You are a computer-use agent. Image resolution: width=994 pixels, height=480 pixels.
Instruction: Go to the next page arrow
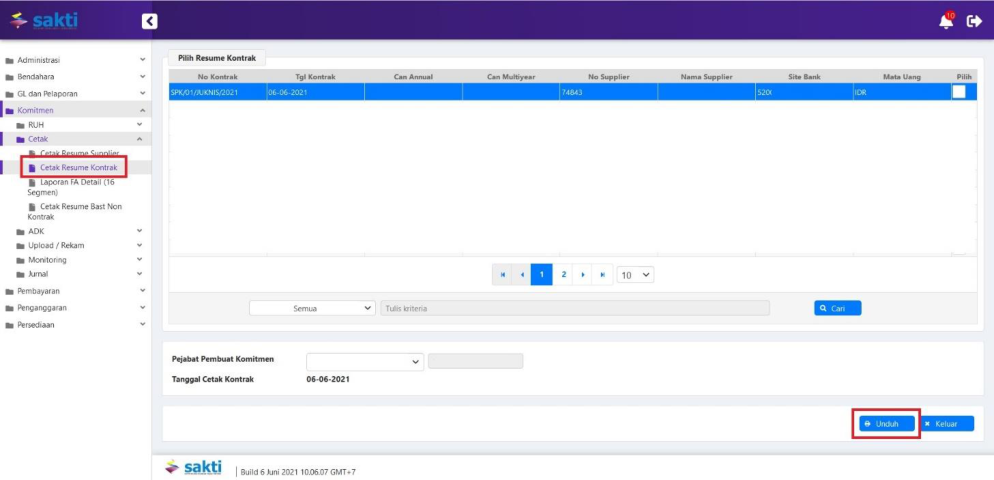(583, 275)
